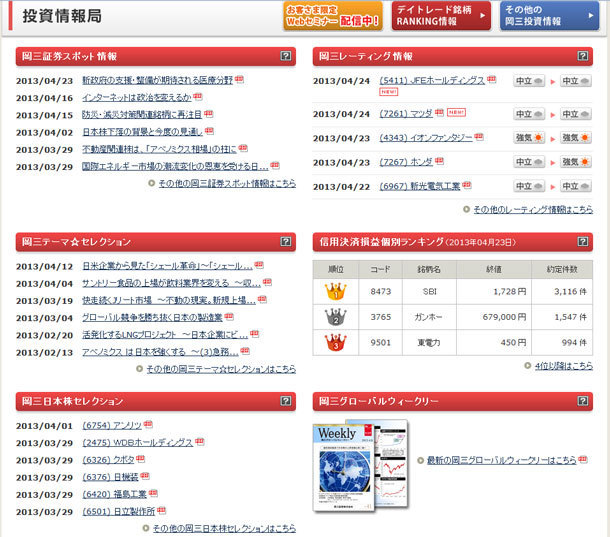The image size is (610, 537).
Task: Open the (4343) イオンファンタジー rating link
Action: (426, 137)
